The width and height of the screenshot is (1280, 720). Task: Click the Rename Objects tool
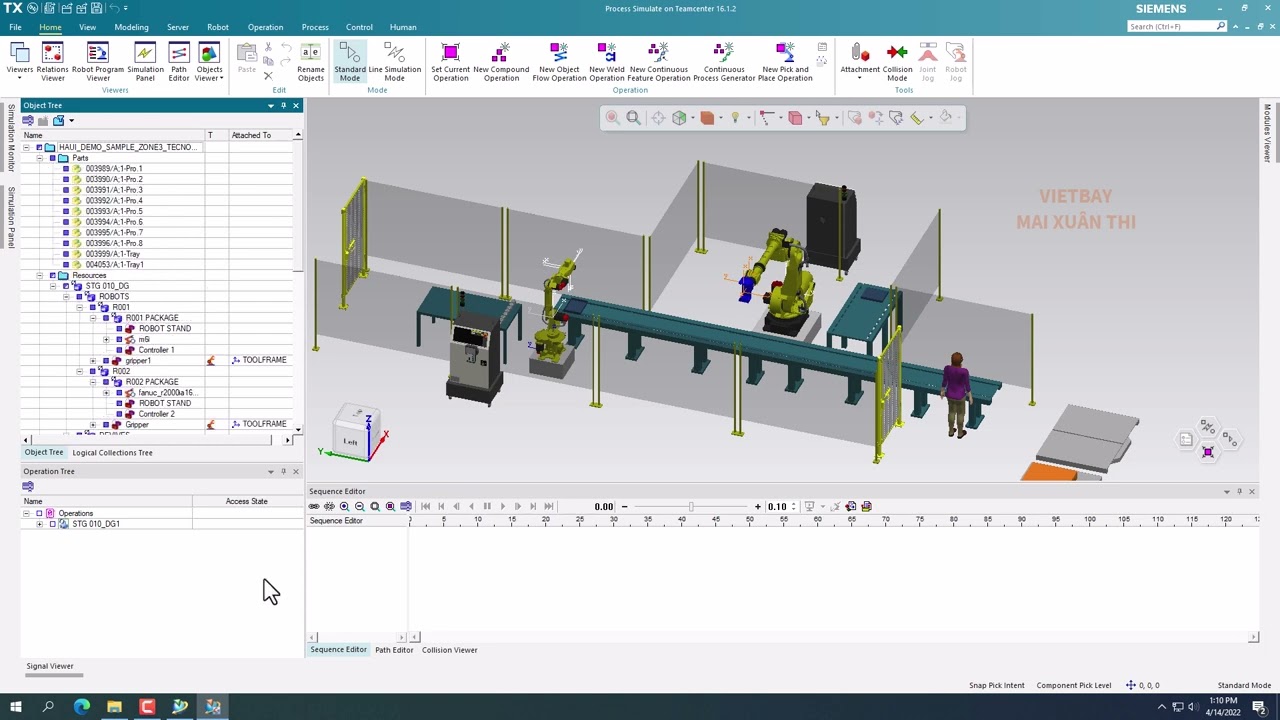310,62
